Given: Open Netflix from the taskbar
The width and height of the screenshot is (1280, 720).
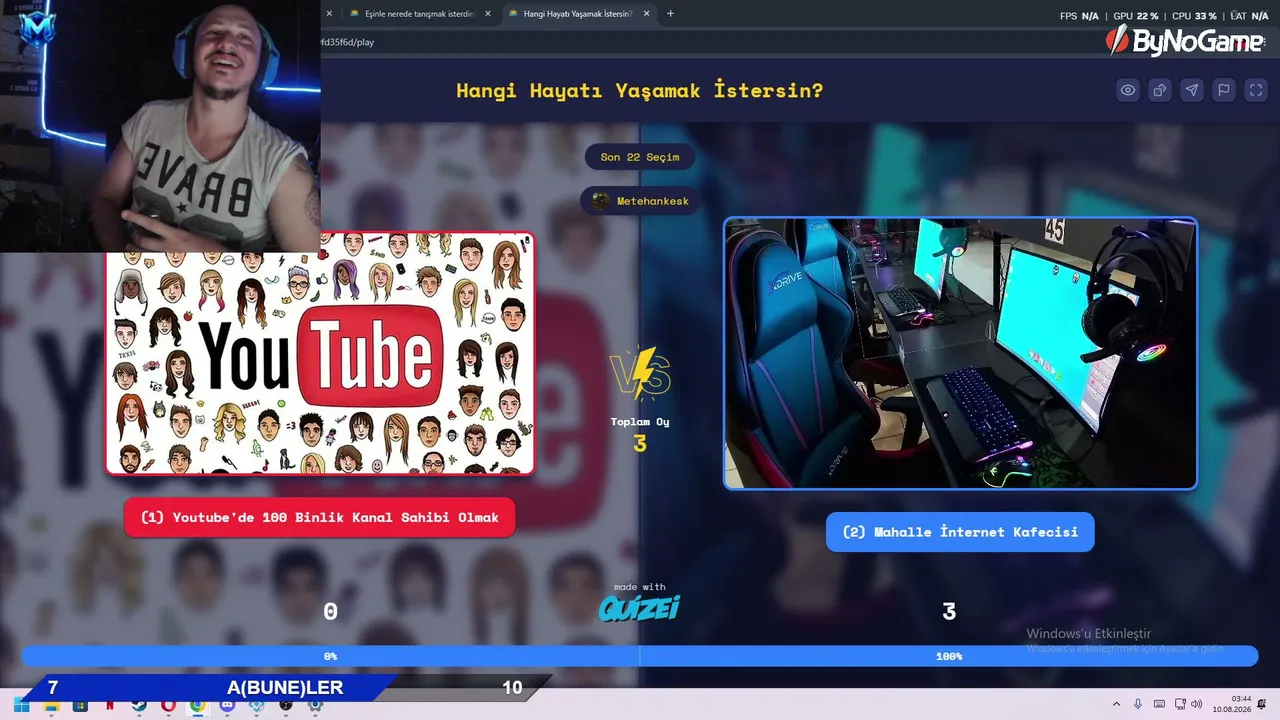Looking at the screenshot, I should click(x=110, y=705).
